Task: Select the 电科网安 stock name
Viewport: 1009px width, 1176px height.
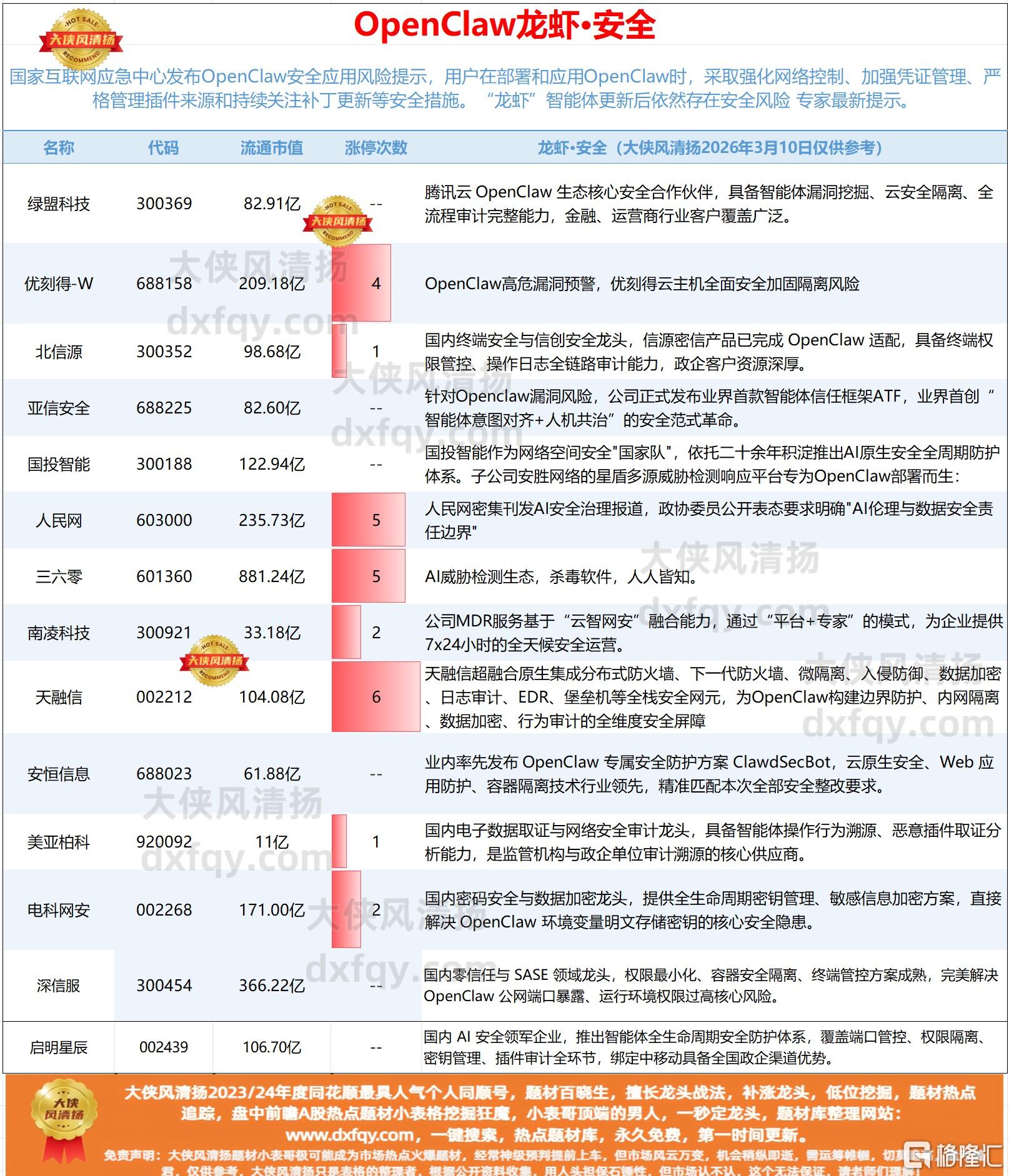Action: (59, 910)
